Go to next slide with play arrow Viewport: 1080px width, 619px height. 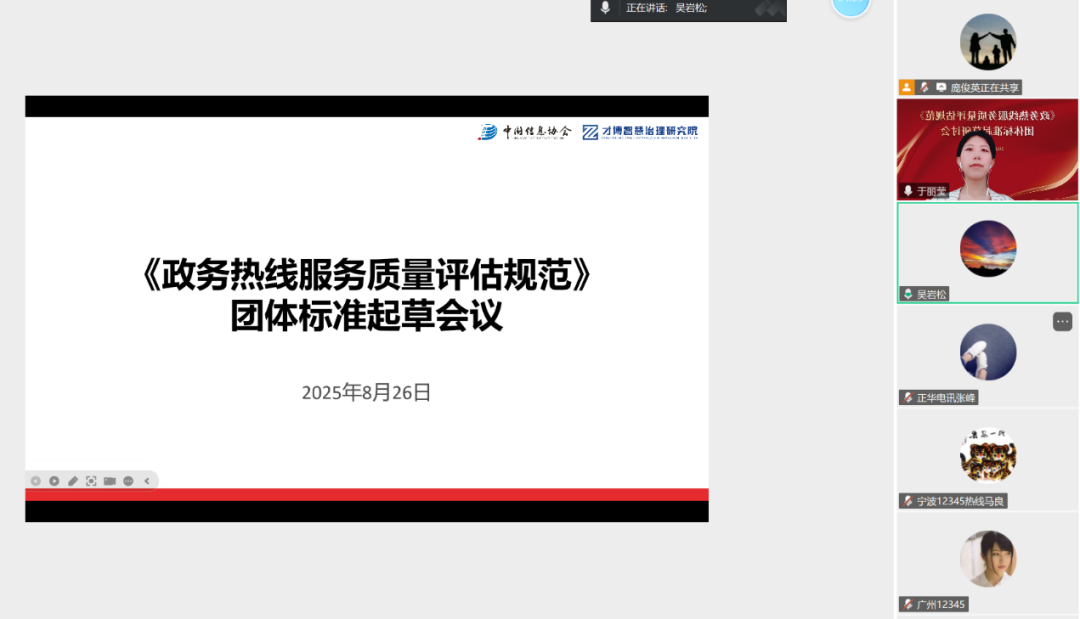click(54, 481)
